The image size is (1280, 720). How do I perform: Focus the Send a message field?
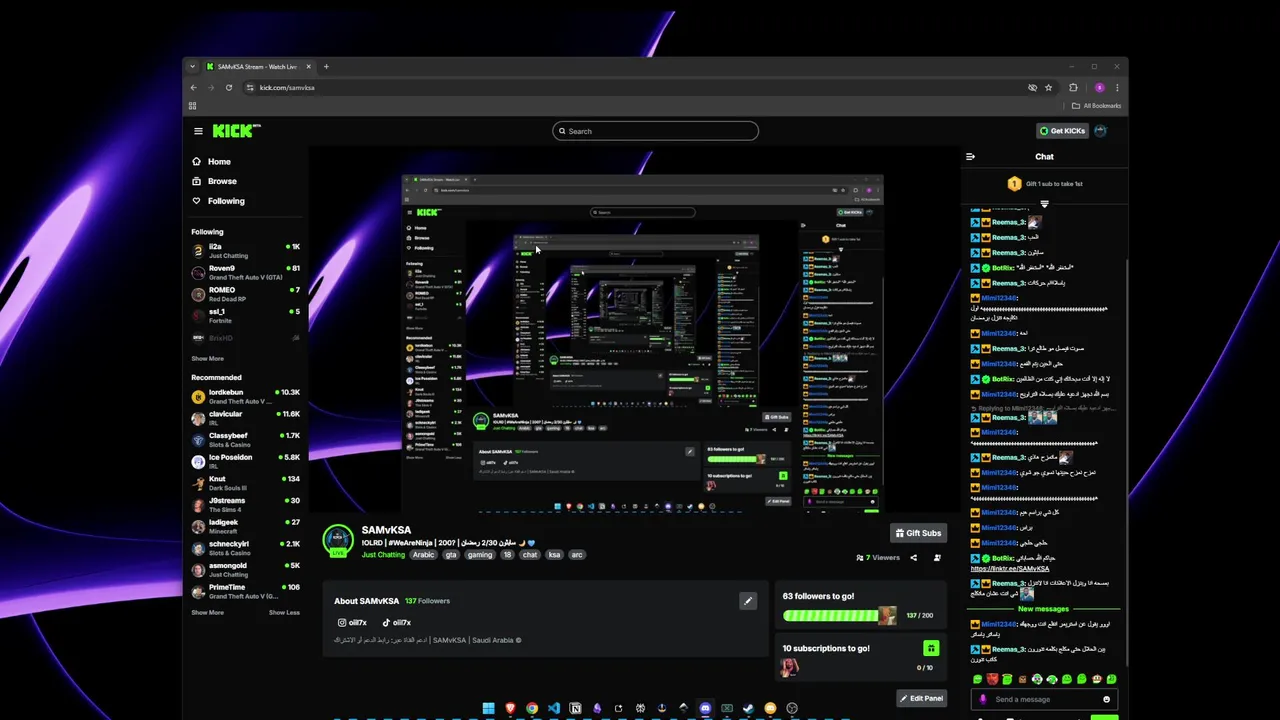pyautogui.click(x=1045, y=699)
